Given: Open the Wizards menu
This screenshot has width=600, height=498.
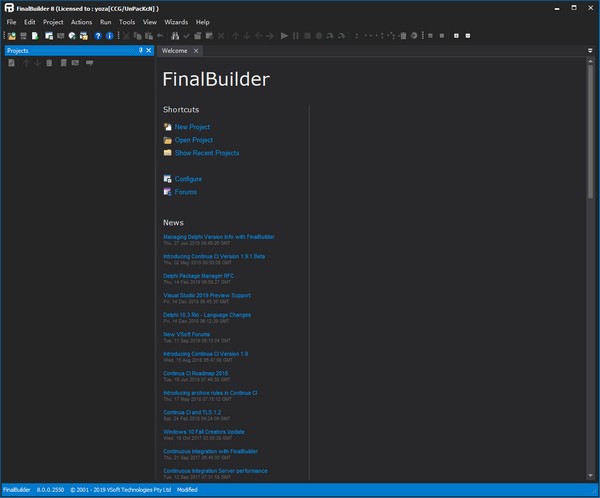Looking at the screenshot, I should [x=175, y=21].
